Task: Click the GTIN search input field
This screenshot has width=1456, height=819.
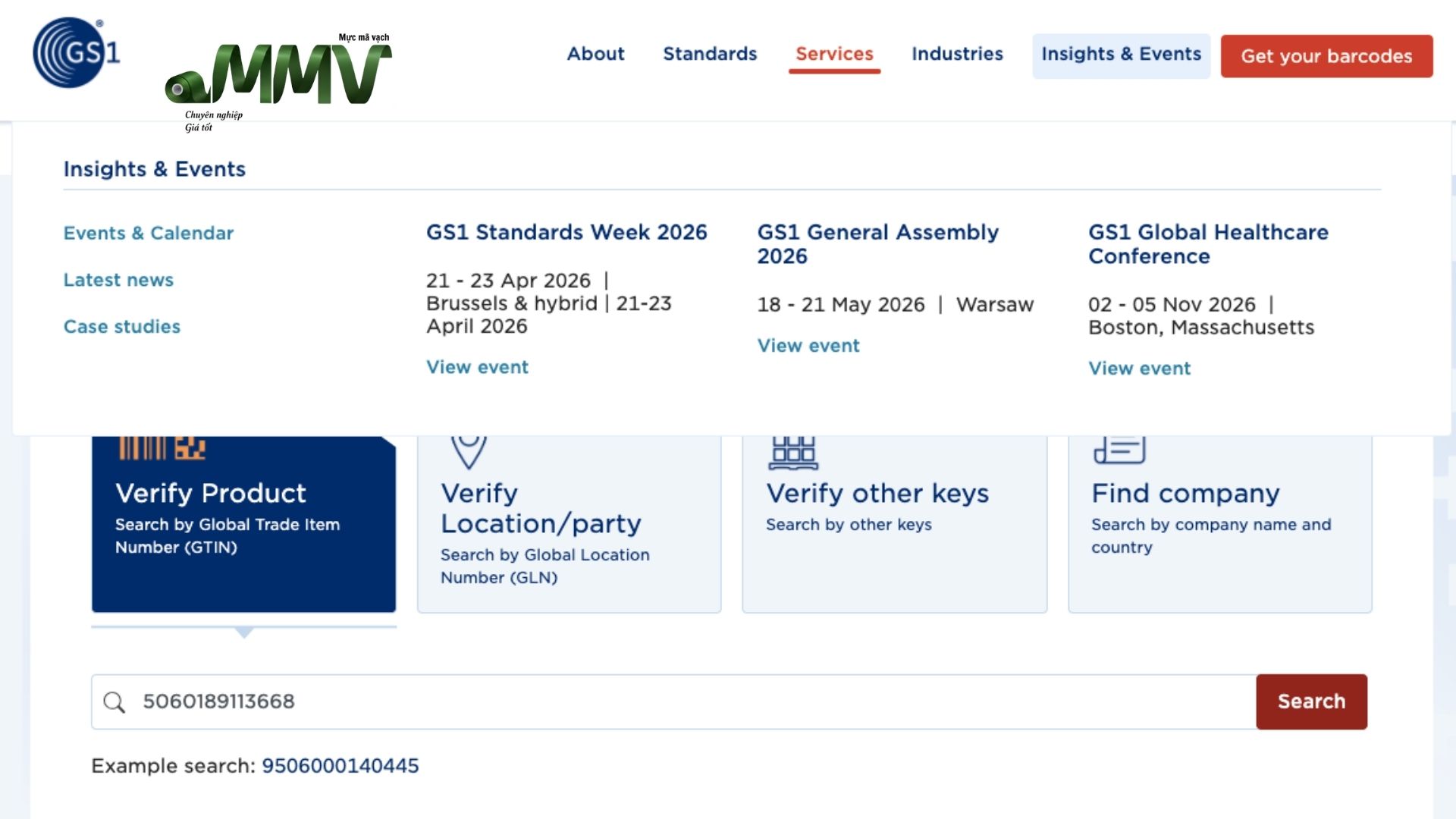Action: click(673, 702)
